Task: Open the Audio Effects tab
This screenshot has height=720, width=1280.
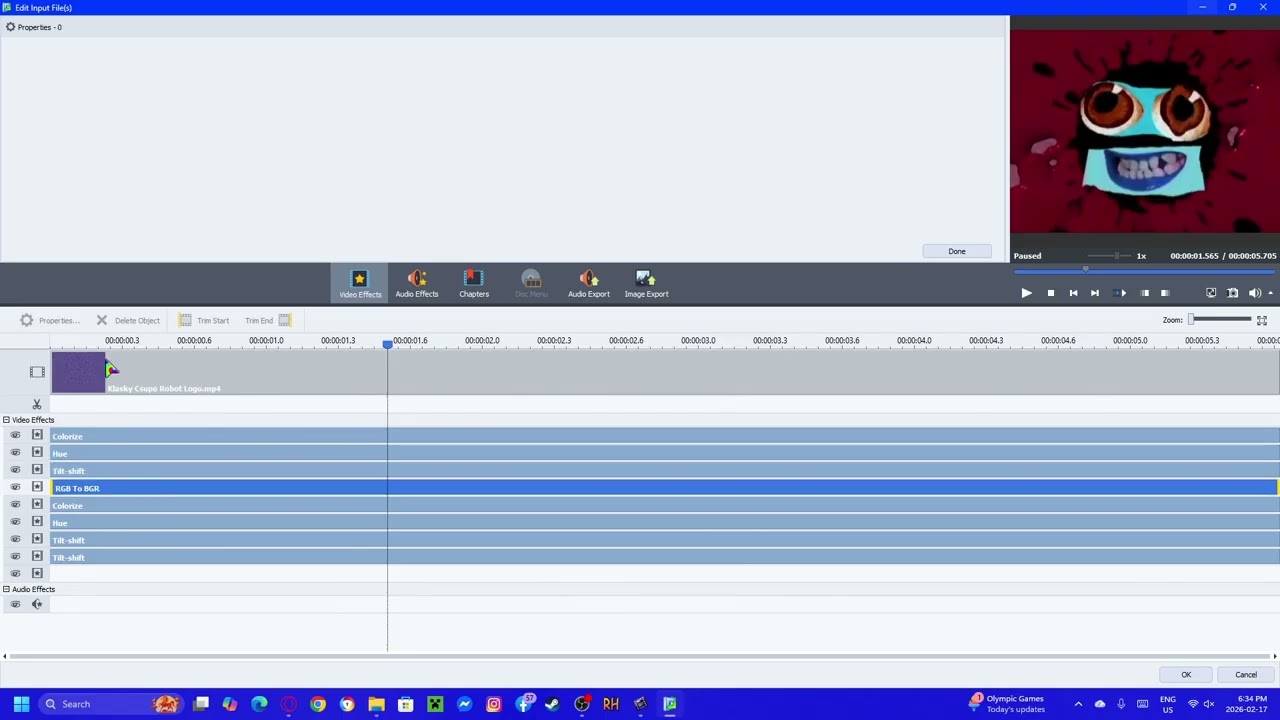Action: (417, 283)
